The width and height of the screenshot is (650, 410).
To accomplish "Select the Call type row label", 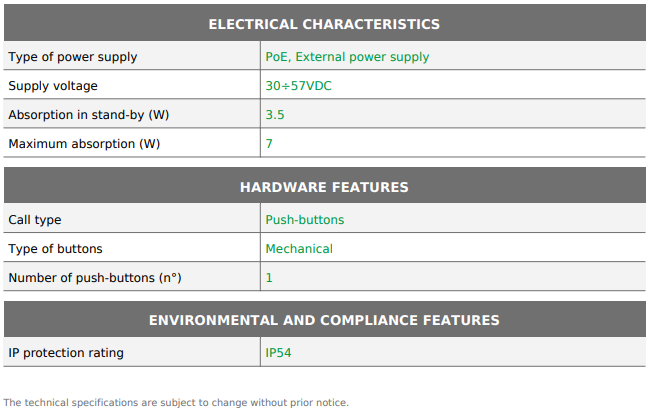I will pos(35,220).
